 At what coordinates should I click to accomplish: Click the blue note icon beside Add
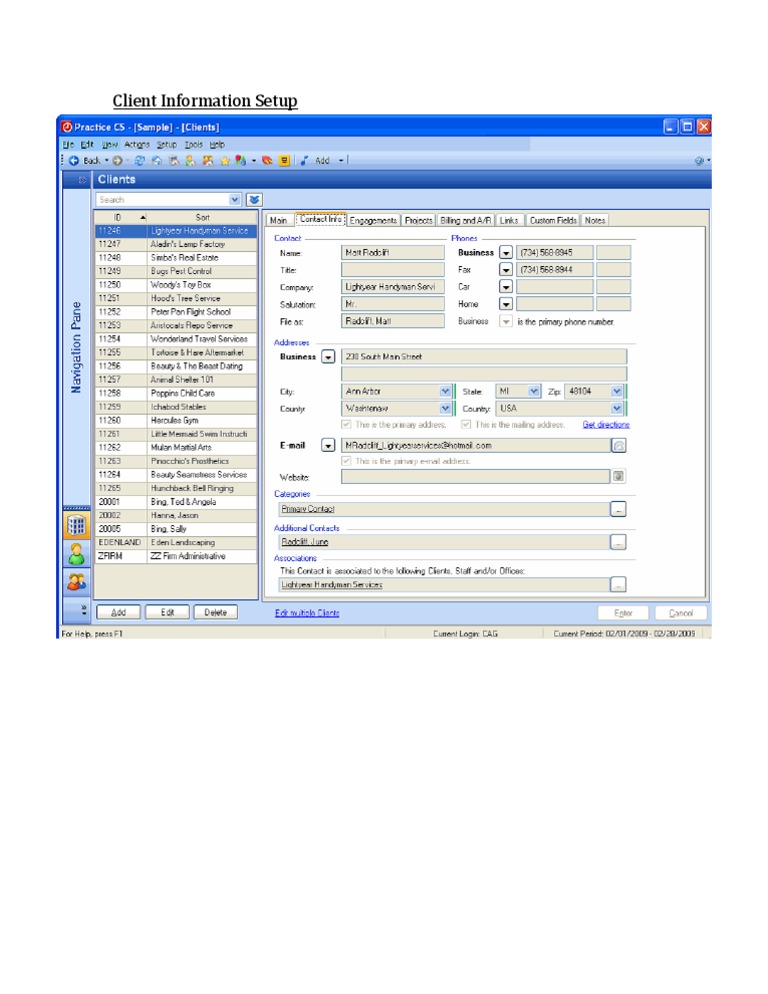304,161
